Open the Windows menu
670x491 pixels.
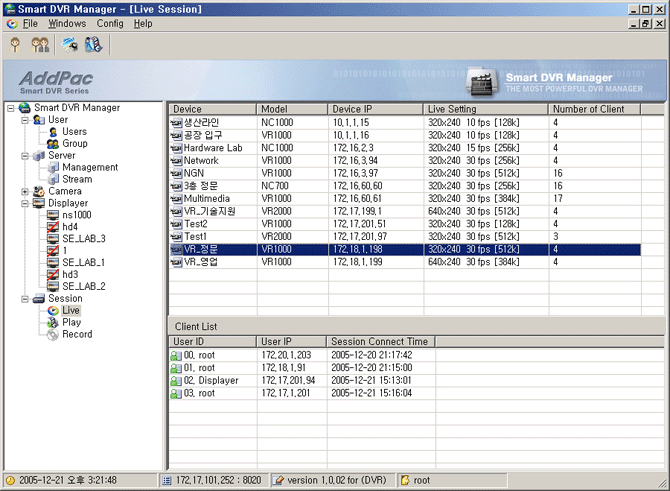[x=67, y=24]
